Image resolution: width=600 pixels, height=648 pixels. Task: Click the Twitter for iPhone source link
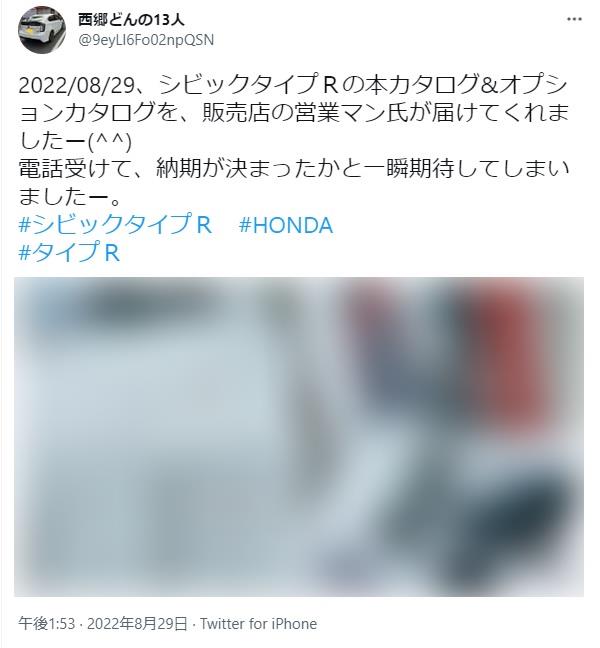click(x=259, y=624)
